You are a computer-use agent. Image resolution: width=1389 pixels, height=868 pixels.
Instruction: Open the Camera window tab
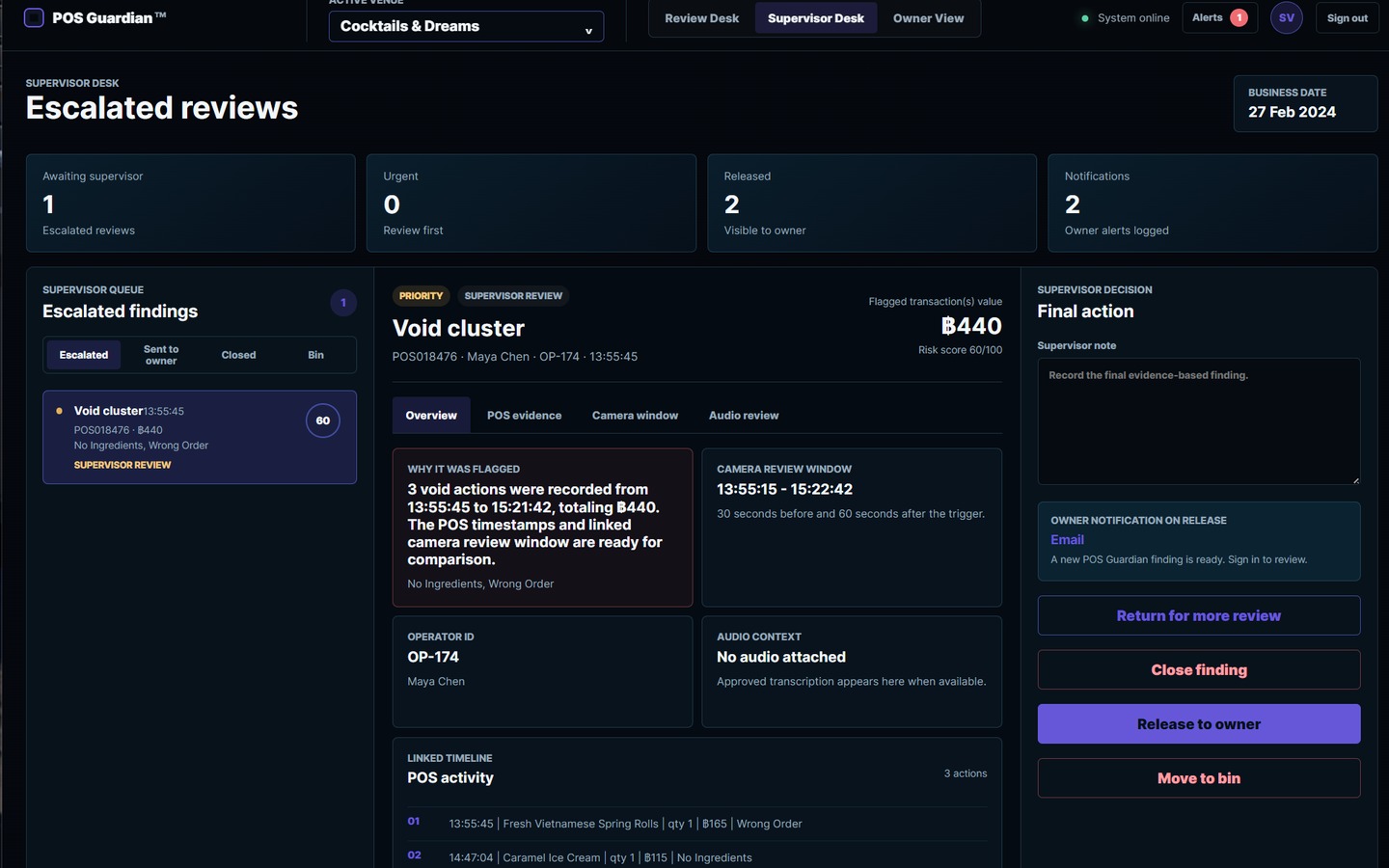click(x=635, y=415)
